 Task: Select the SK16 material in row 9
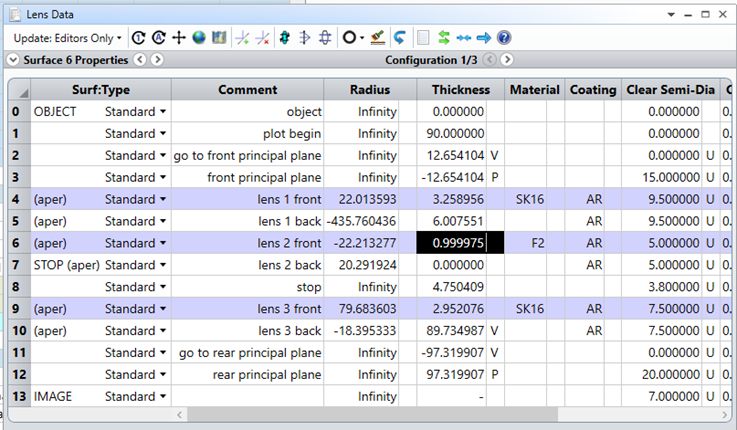click(x=526, y=309)
